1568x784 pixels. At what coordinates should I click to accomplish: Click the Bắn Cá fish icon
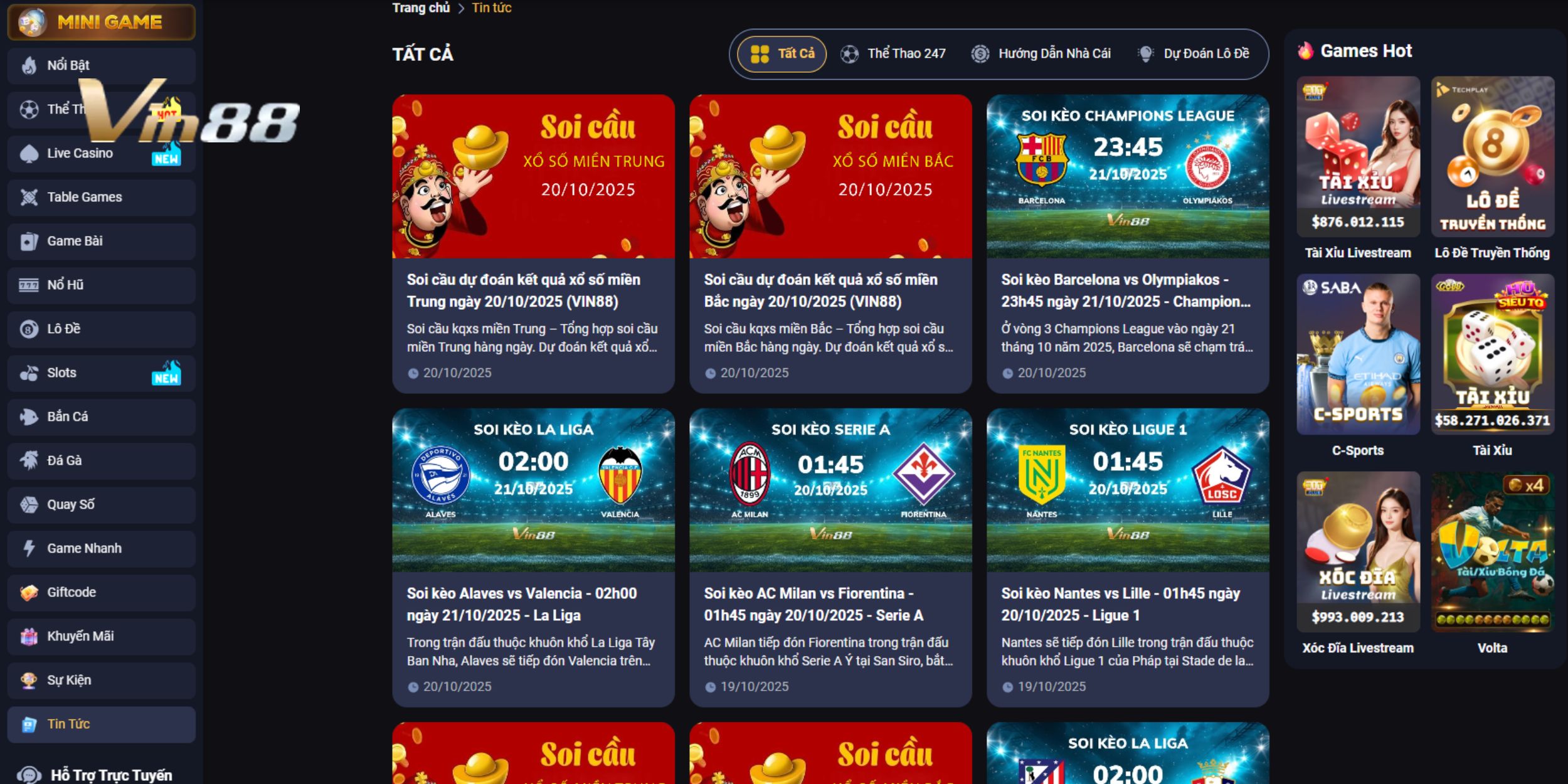coord(29,417)
